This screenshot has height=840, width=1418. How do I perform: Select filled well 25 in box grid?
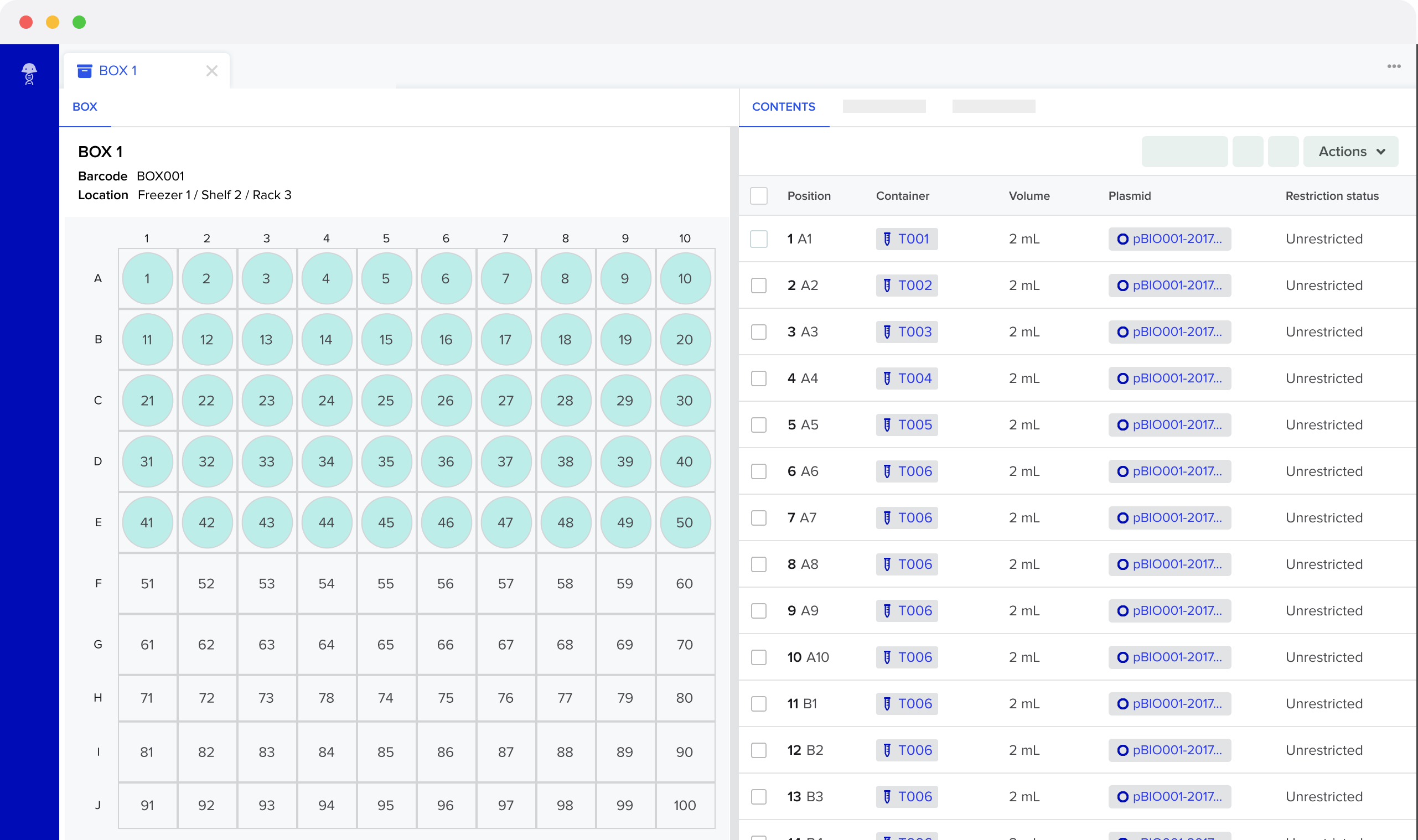[x=386, y=401]
